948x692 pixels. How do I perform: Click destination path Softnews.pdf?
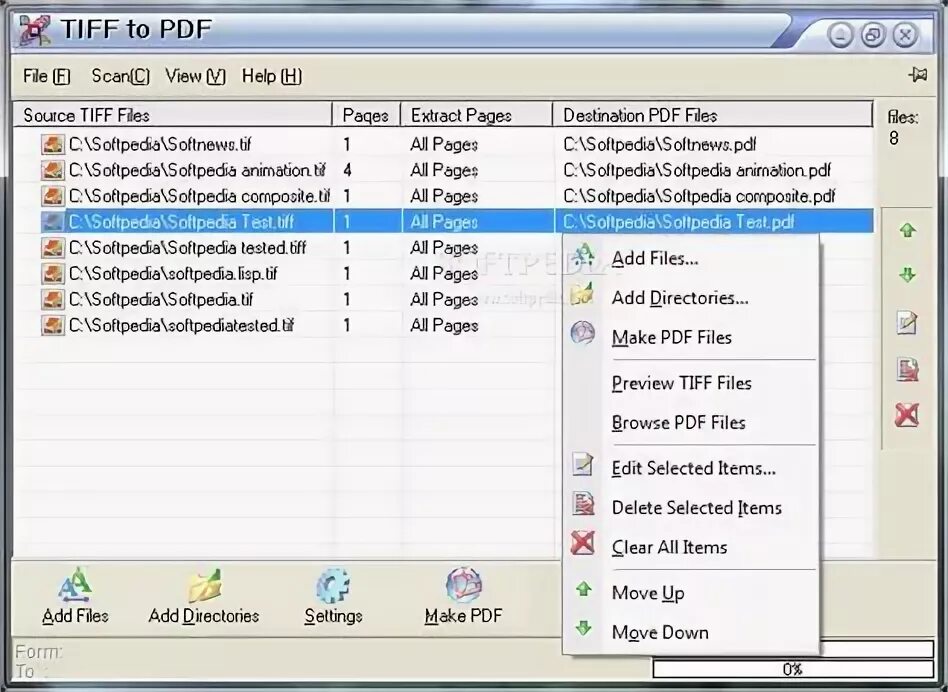[x=660, y=144]
